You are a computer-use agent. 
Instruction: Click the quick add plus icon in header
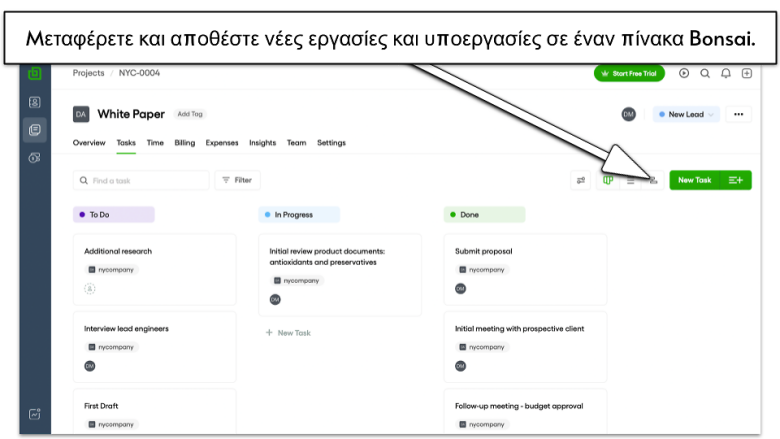[747, 74]
